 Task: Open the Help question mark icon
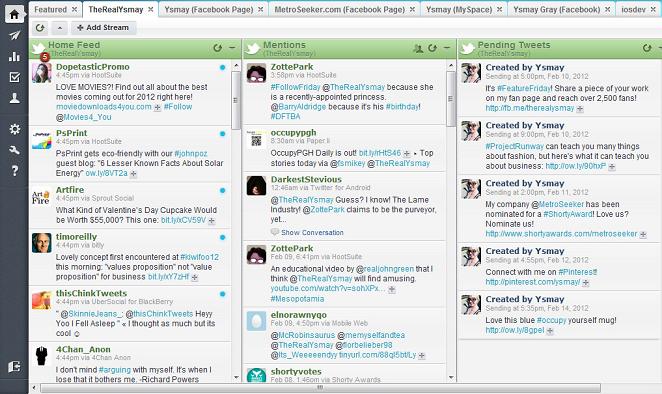tap(14, 171)
